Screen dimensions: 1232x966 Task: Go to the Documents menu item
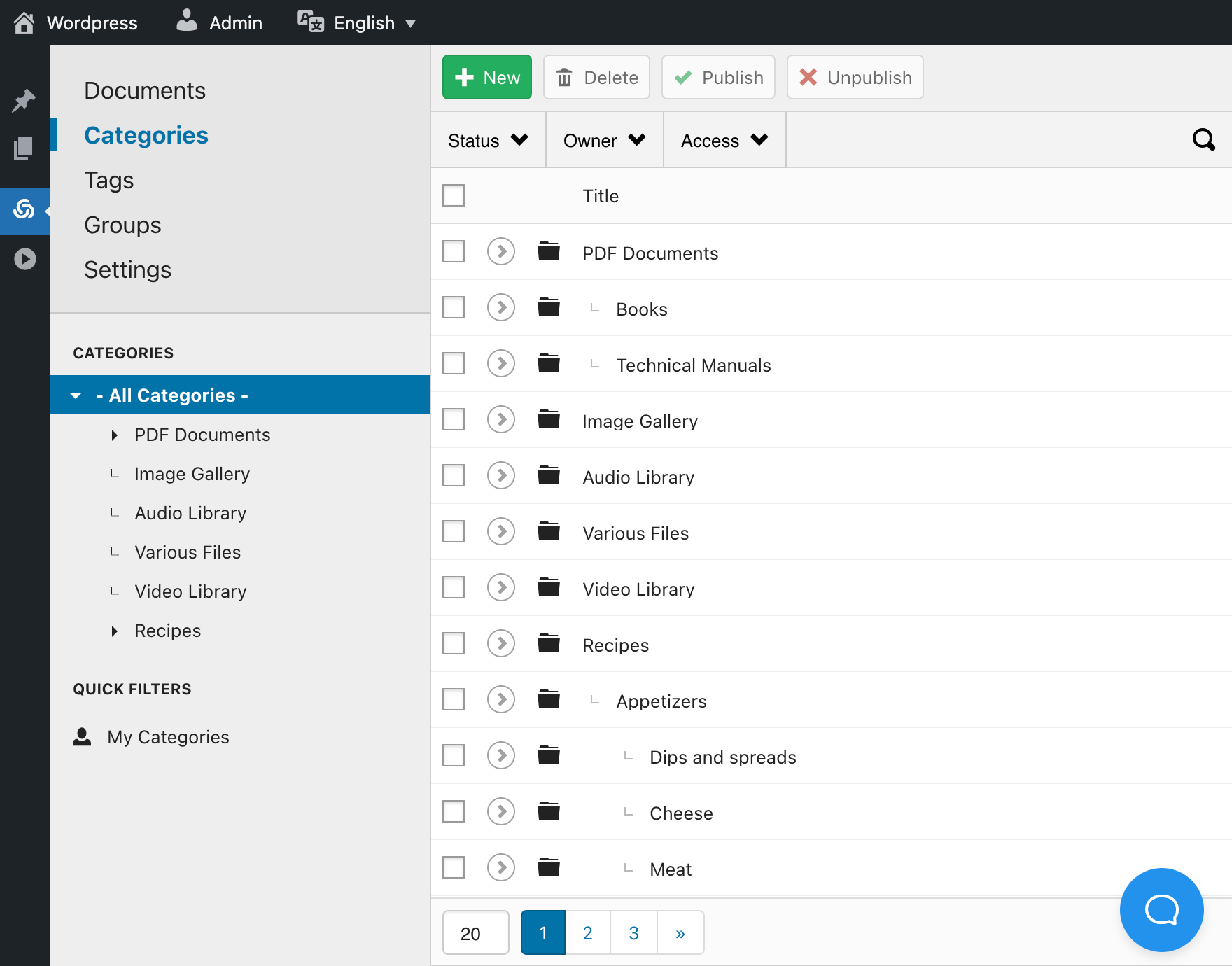[x=145, y=90]
